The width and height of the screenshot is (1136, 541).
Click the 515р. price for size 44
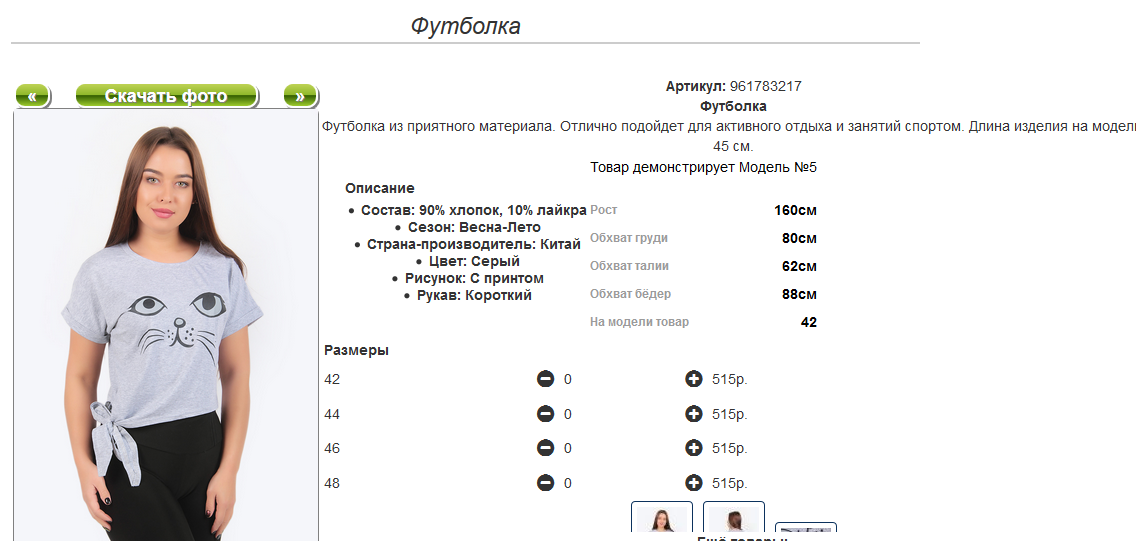730,414
